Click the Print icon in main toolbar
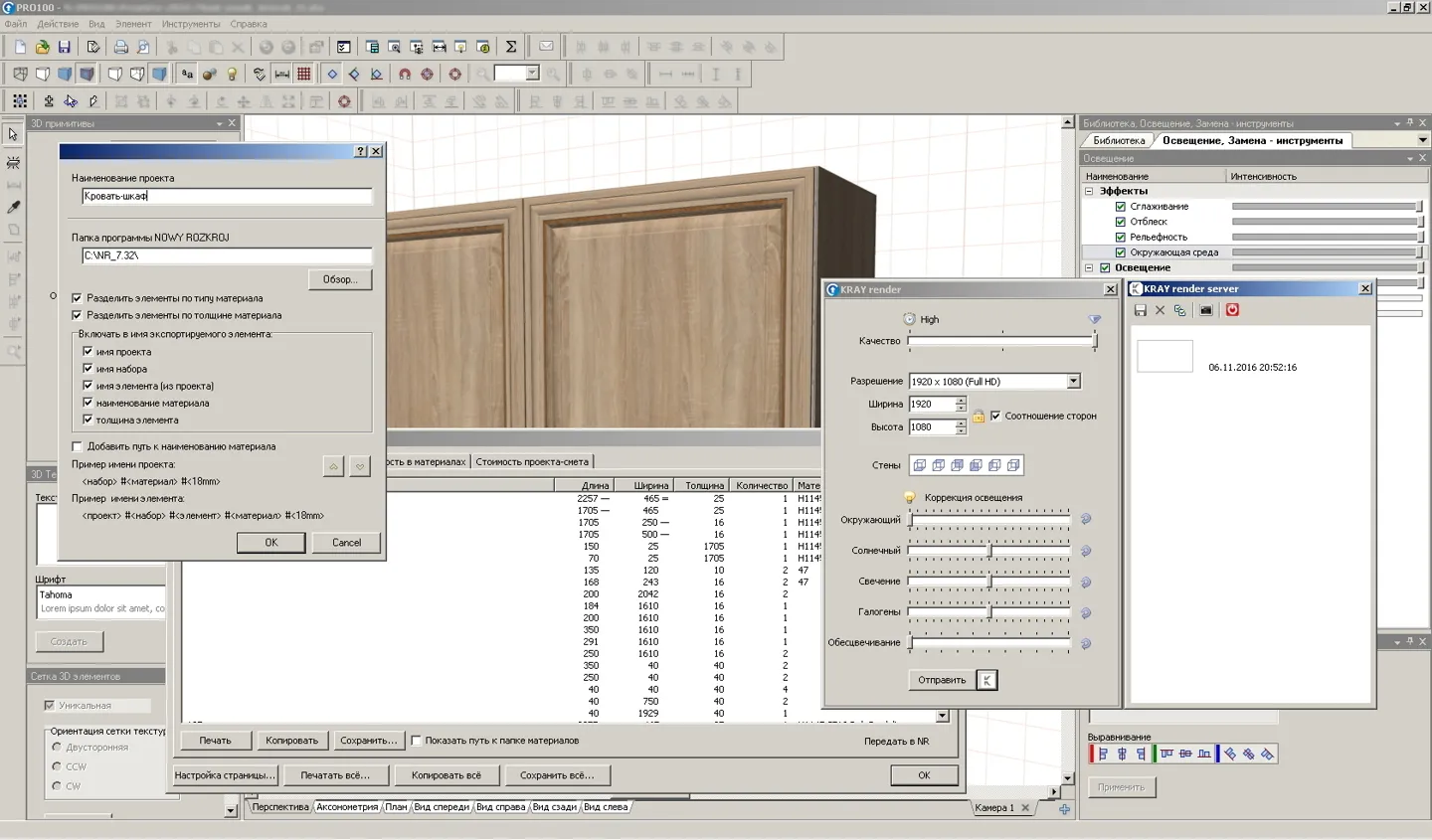This screenshot has height=840, width=1432. click(x=120, y=47)
